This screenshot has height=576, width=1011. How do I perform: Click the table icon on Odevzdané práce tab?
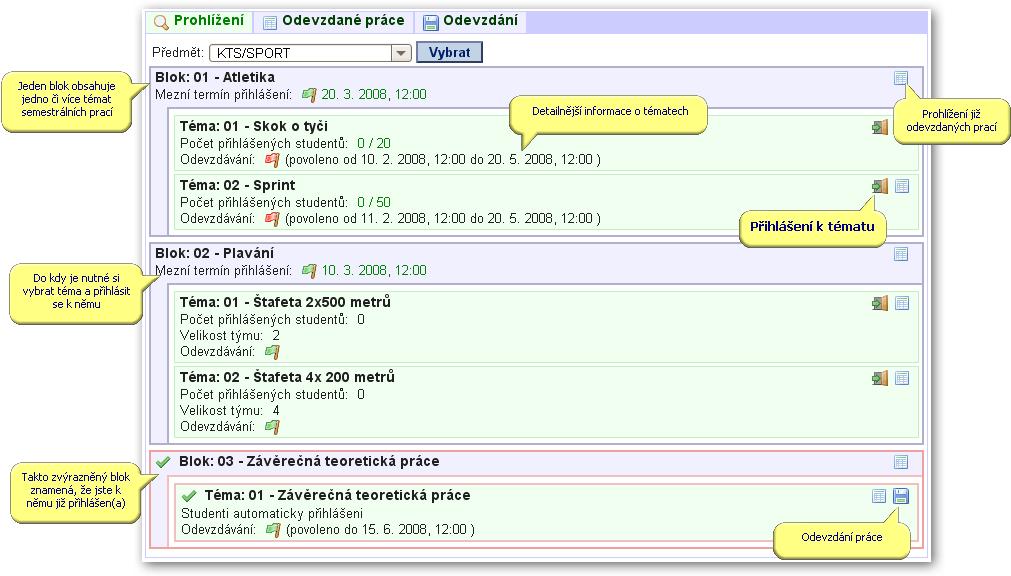(x=270, y=23)
